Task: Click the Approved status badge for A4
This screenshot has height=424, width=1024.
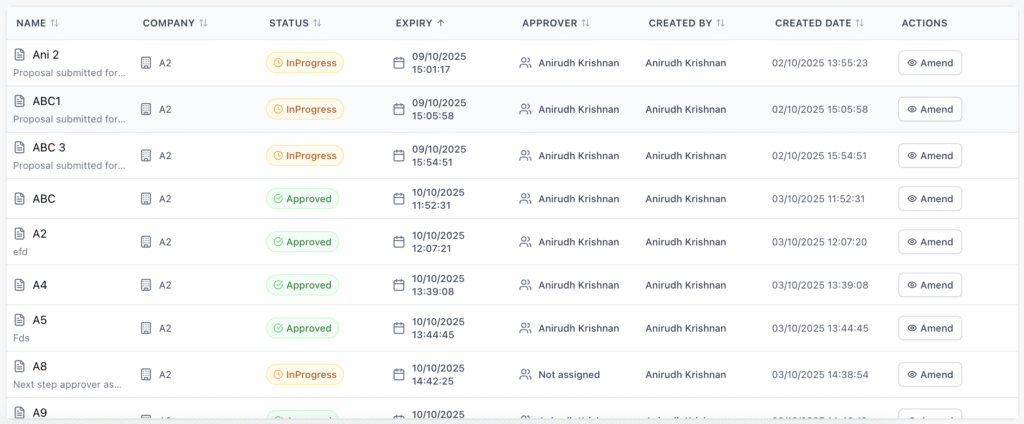Action: point(302,285)
